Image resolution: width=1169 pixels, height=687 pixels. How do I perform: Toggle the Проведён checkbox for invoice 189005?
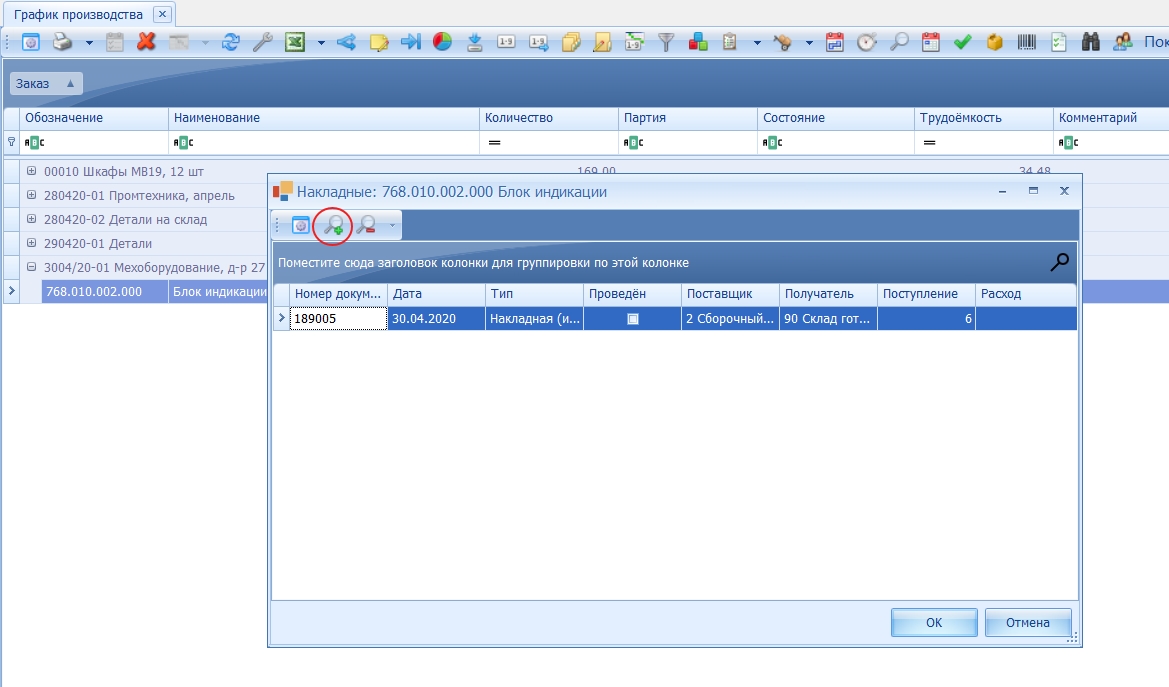click(x=632, y=319)
